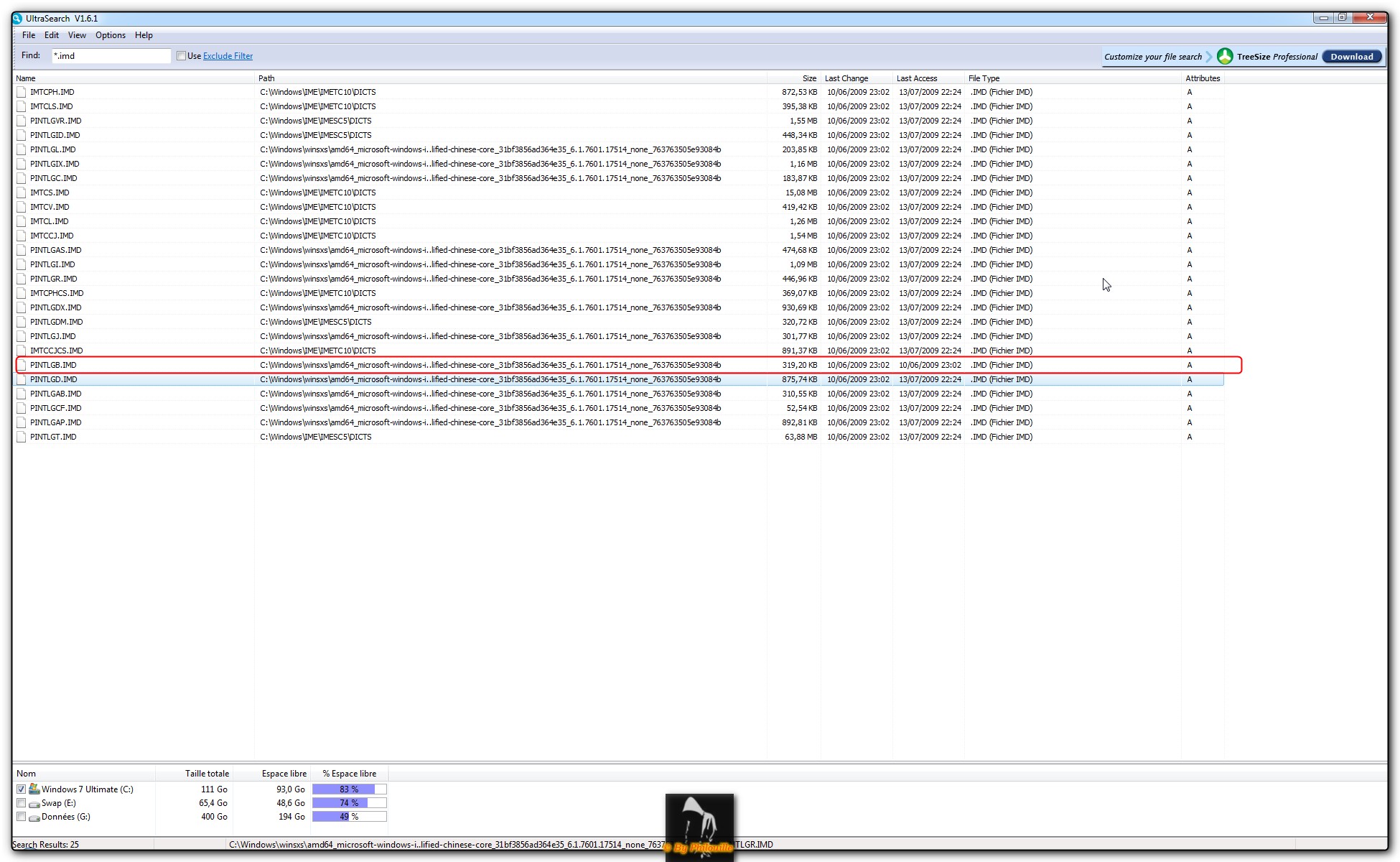Click the UltraSearch app icon in title bar

point(17,19)
